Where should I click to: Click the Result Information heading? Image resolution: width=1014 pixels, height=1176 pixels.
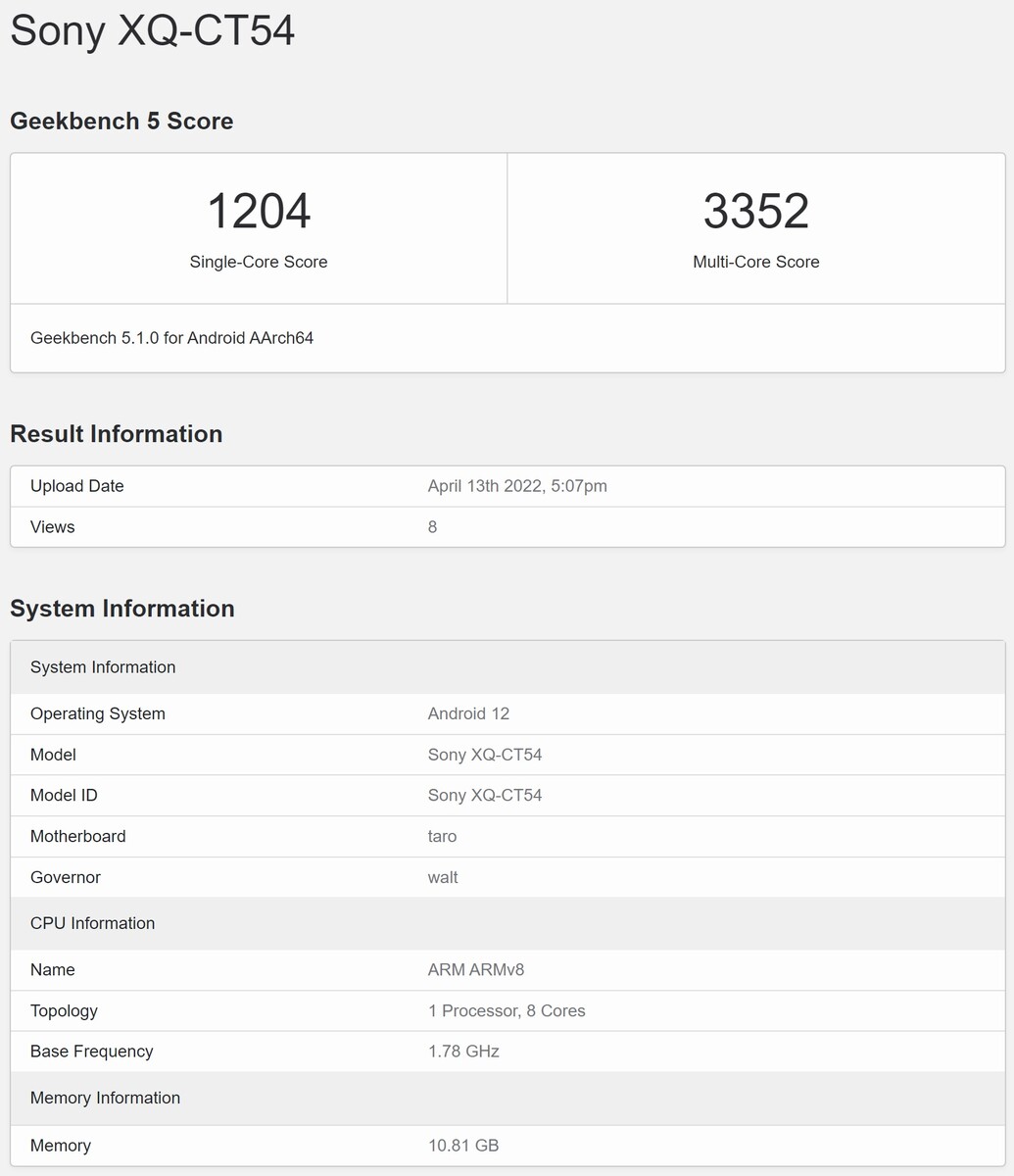(116, 433)
